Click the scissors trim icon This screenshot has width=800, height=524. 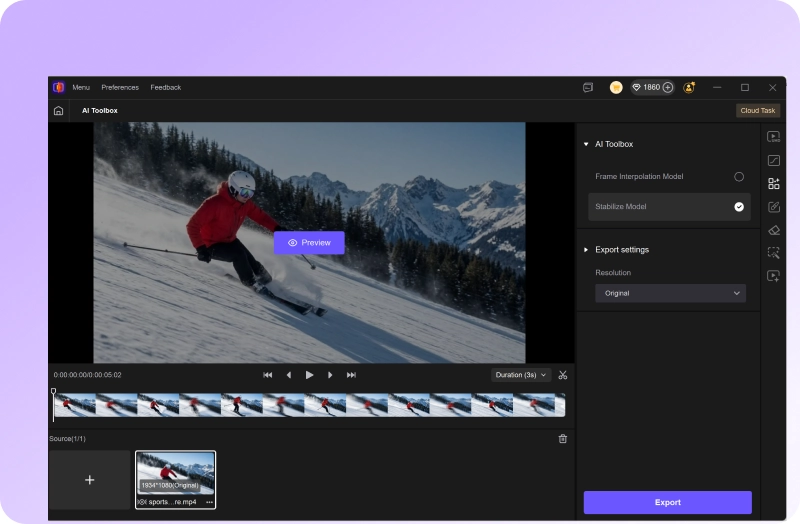pyautogui.click(x=563, y=375)
